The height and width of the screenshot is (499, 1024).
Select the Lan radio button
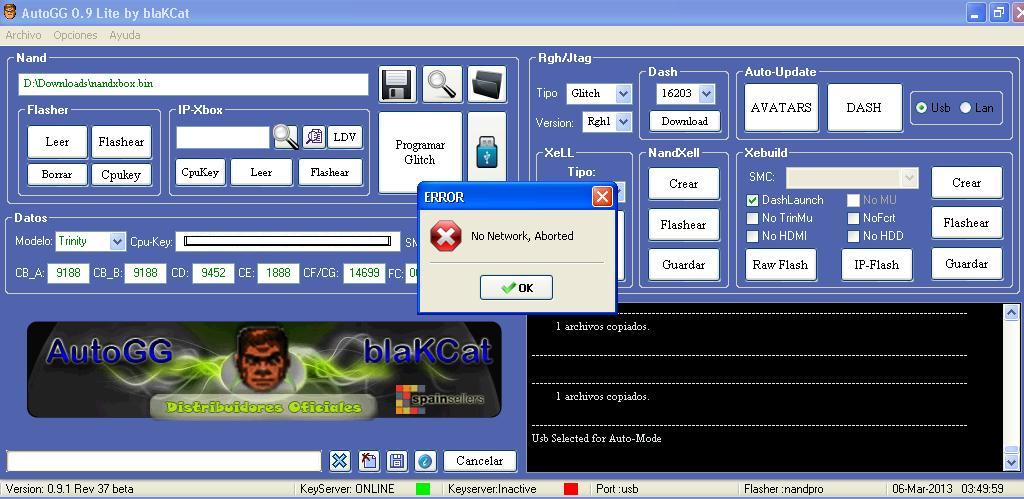click(966, 108)
